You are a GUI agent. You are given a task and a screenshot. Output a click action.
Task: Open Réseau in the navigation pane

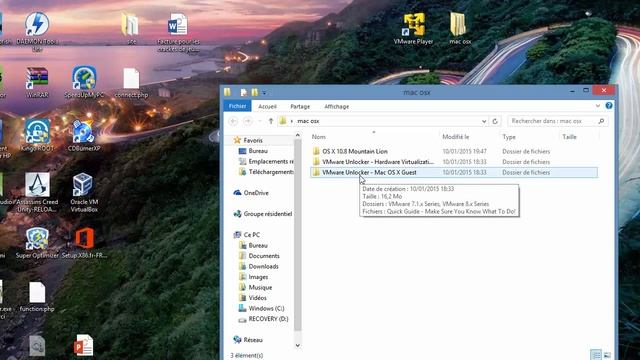point(253,340)
